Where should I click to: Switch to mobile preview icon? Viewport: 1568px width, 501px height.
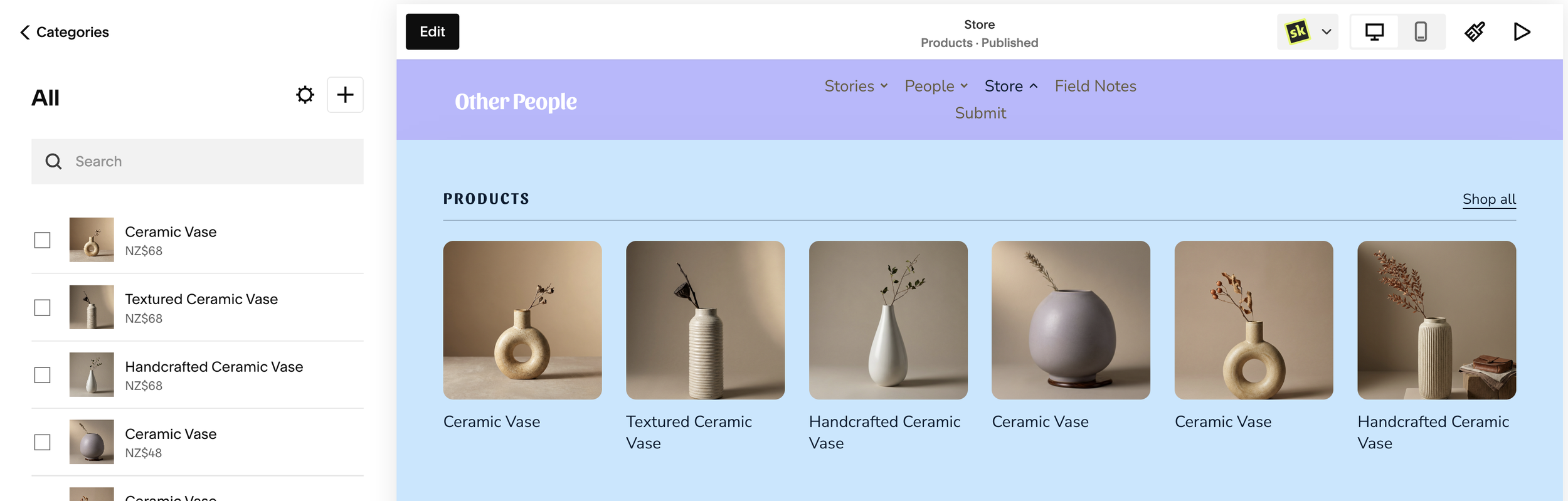(x=1421, y=32)
